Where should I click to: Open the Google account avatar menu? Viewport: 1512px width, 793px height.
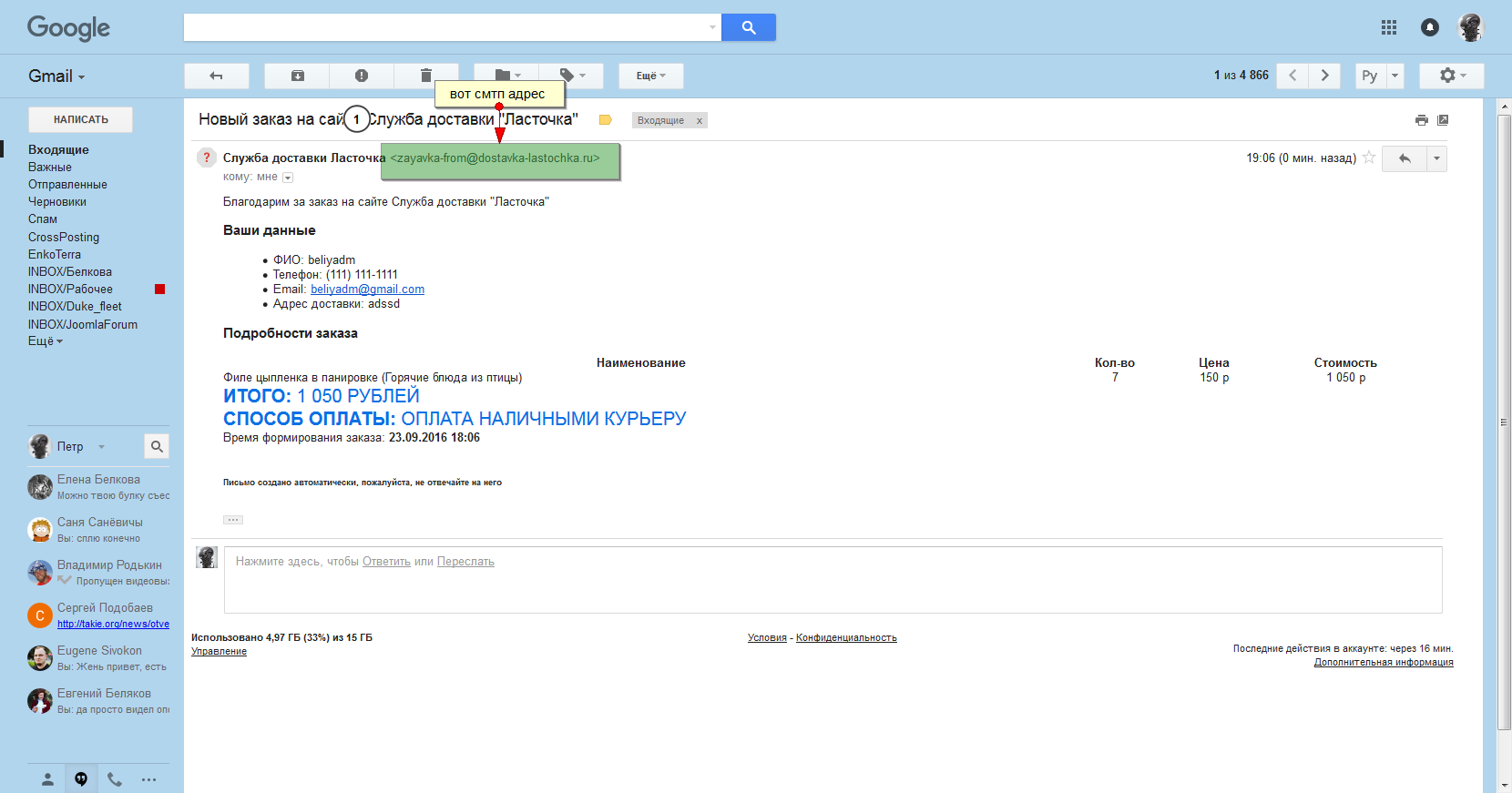1471,27
